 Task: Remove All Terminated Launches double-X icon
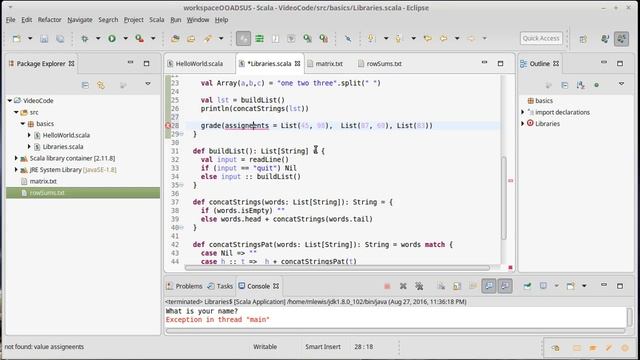coord(419,287)
